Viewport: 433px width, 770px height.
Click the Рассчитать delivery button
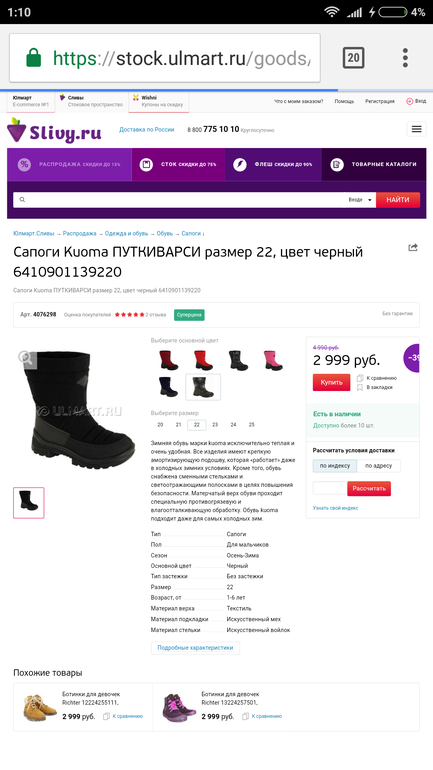(x=369, y=489)
